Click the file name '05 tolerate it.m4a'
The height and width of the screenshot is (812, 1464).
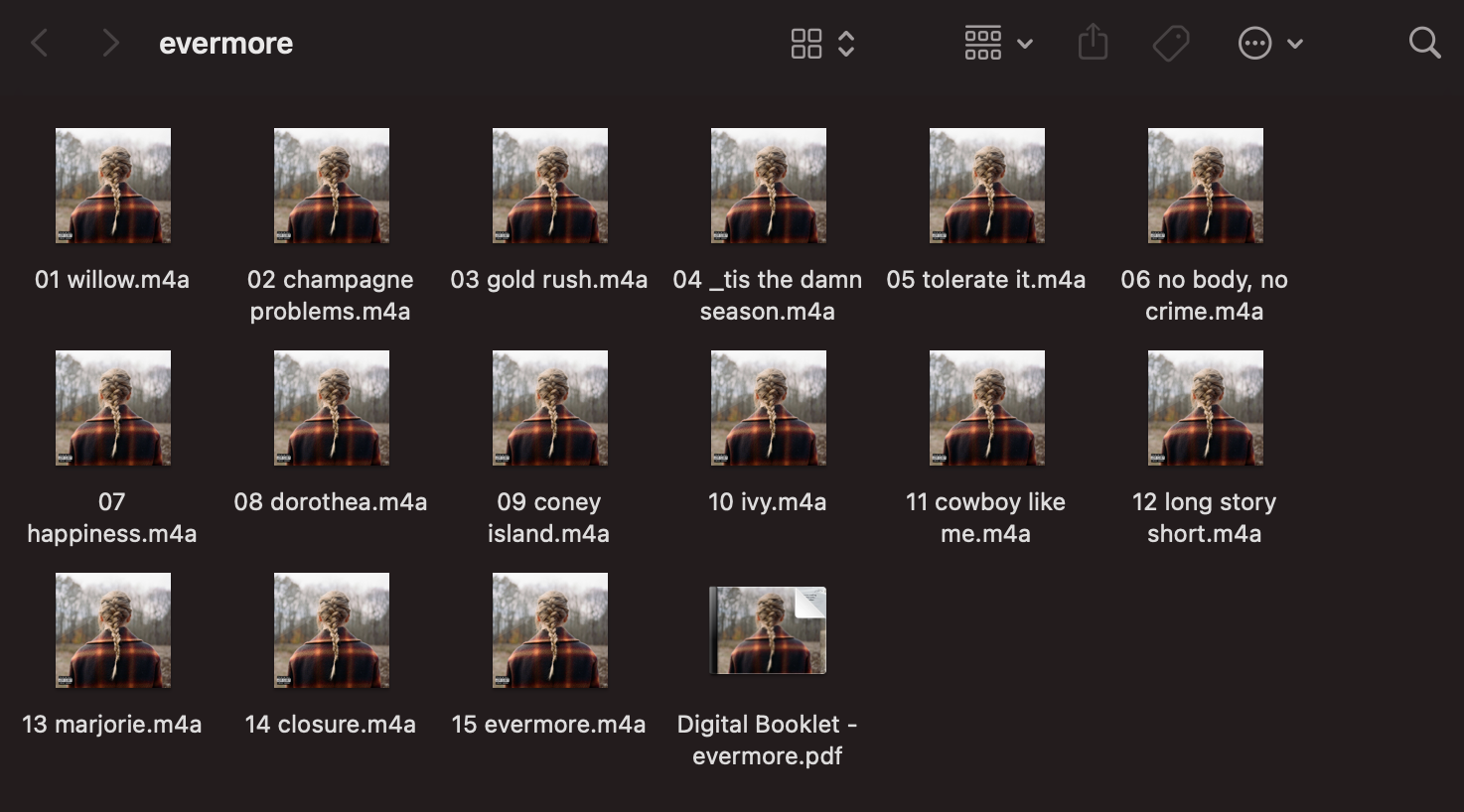986,280
